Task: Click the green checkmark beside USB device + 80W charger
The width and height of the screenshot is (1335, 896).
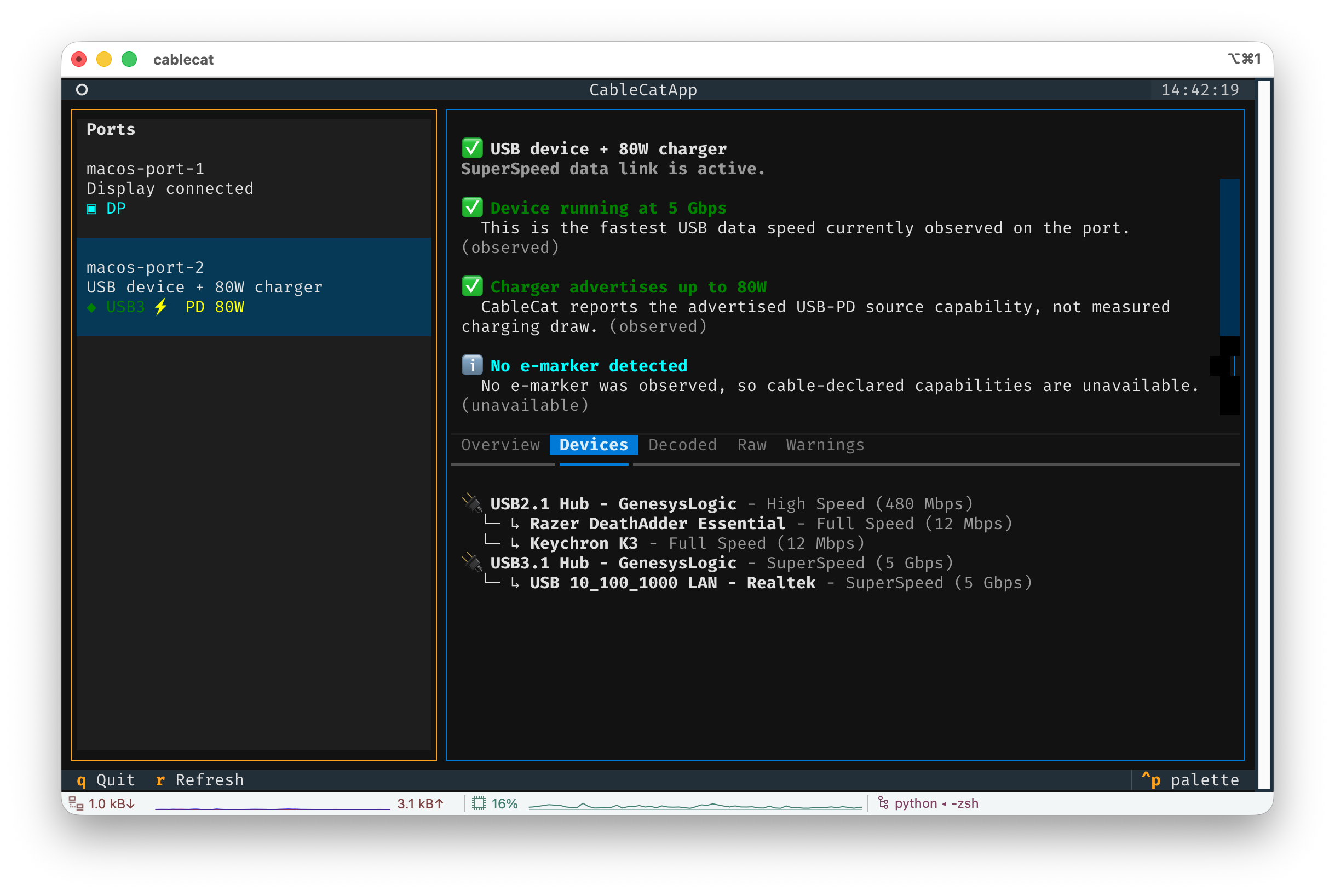Action: (472, 148)
